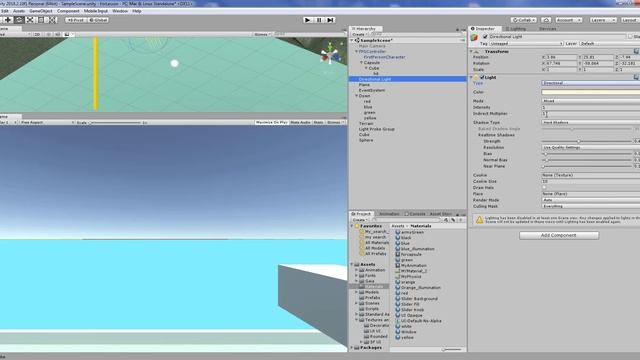Toggle Mute Audio in Game view
Viewport: 640px width, 360px height.
(300, 122)
